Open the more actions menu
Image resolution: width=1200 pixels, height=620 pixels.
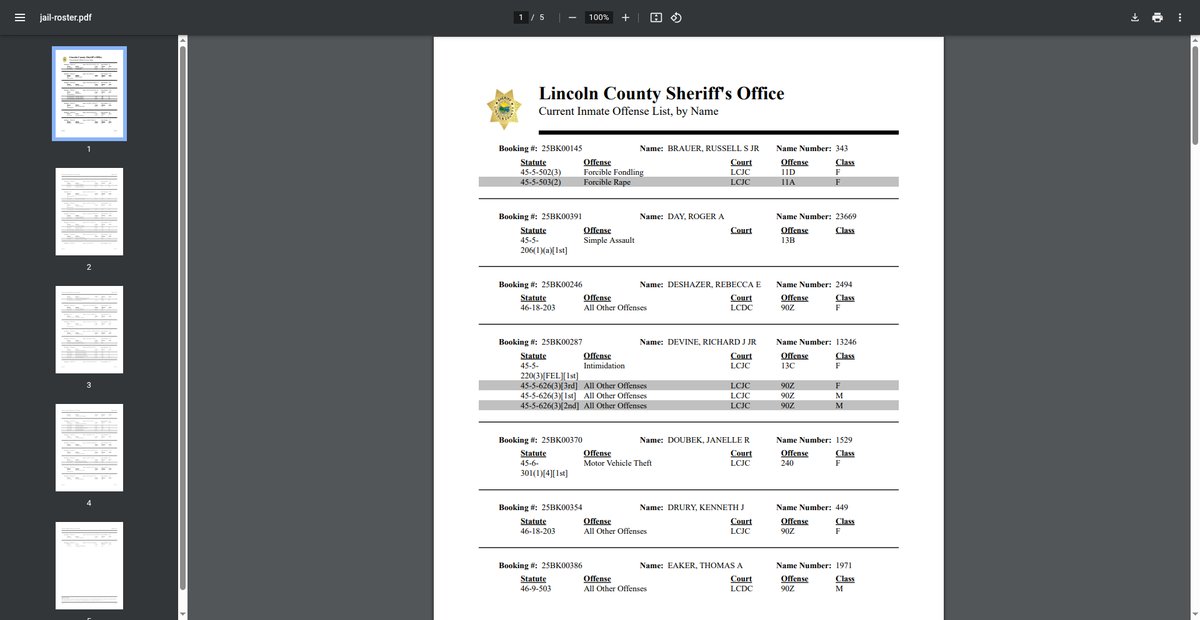1180,18
